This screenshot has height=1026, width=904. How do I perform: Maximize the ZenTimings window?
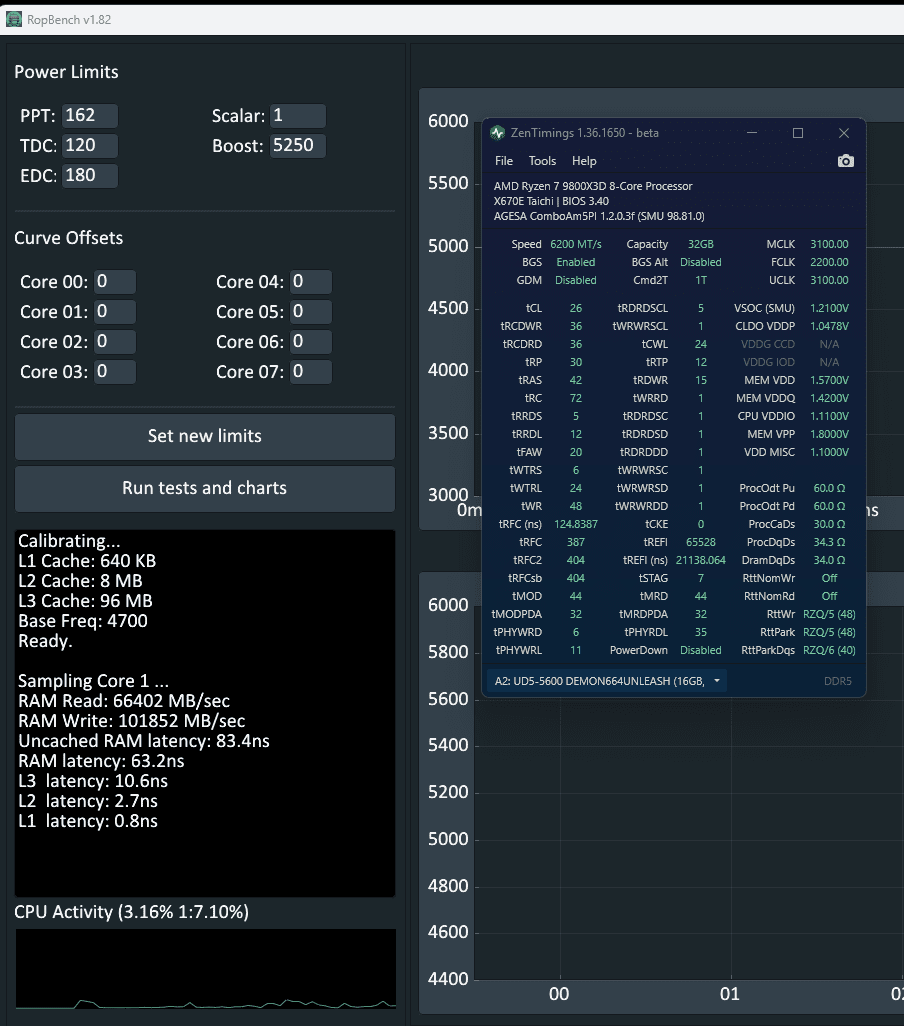tap(798, 133)
